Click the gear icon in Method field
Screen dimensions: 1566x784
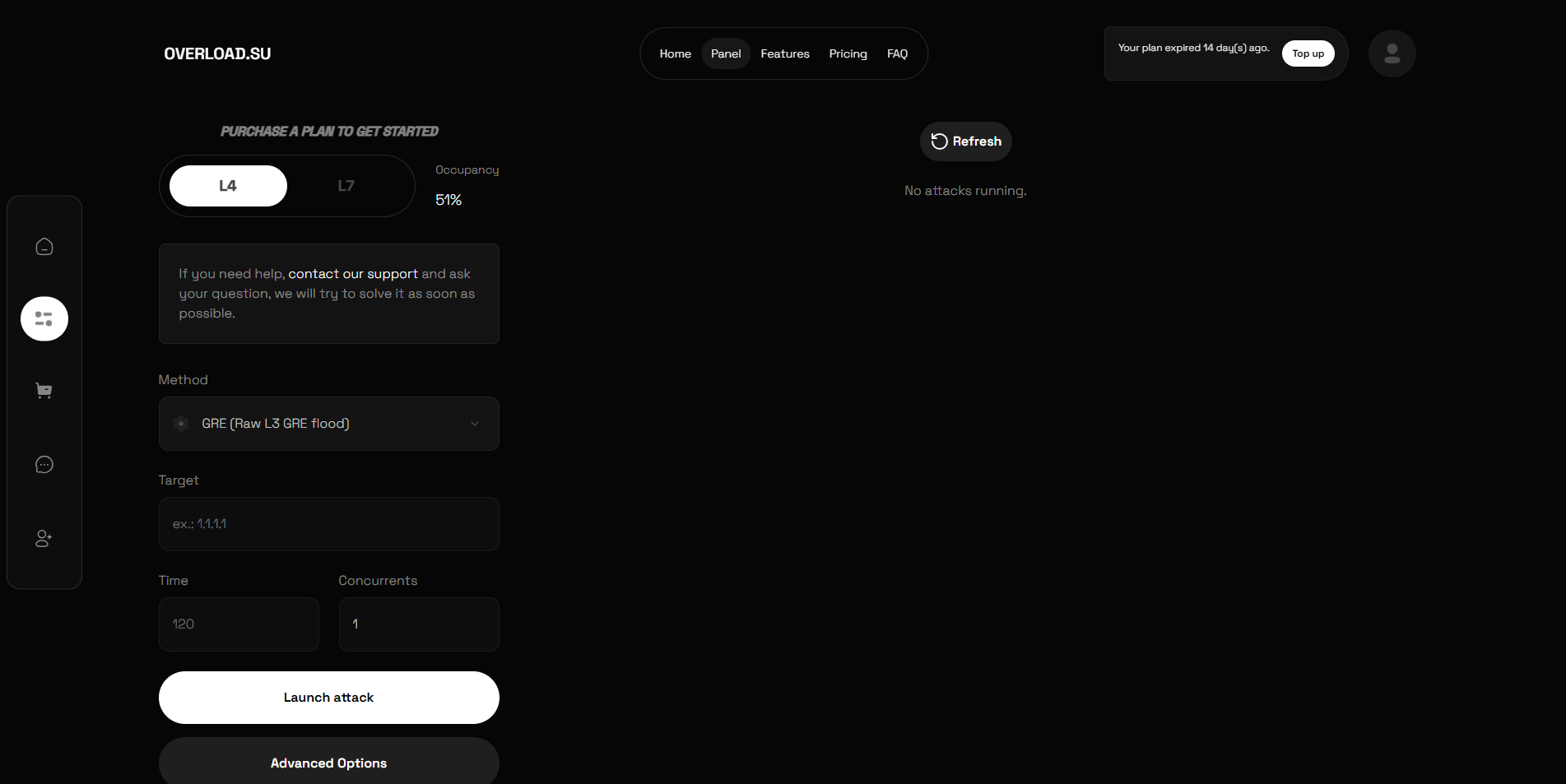point(181,424)
